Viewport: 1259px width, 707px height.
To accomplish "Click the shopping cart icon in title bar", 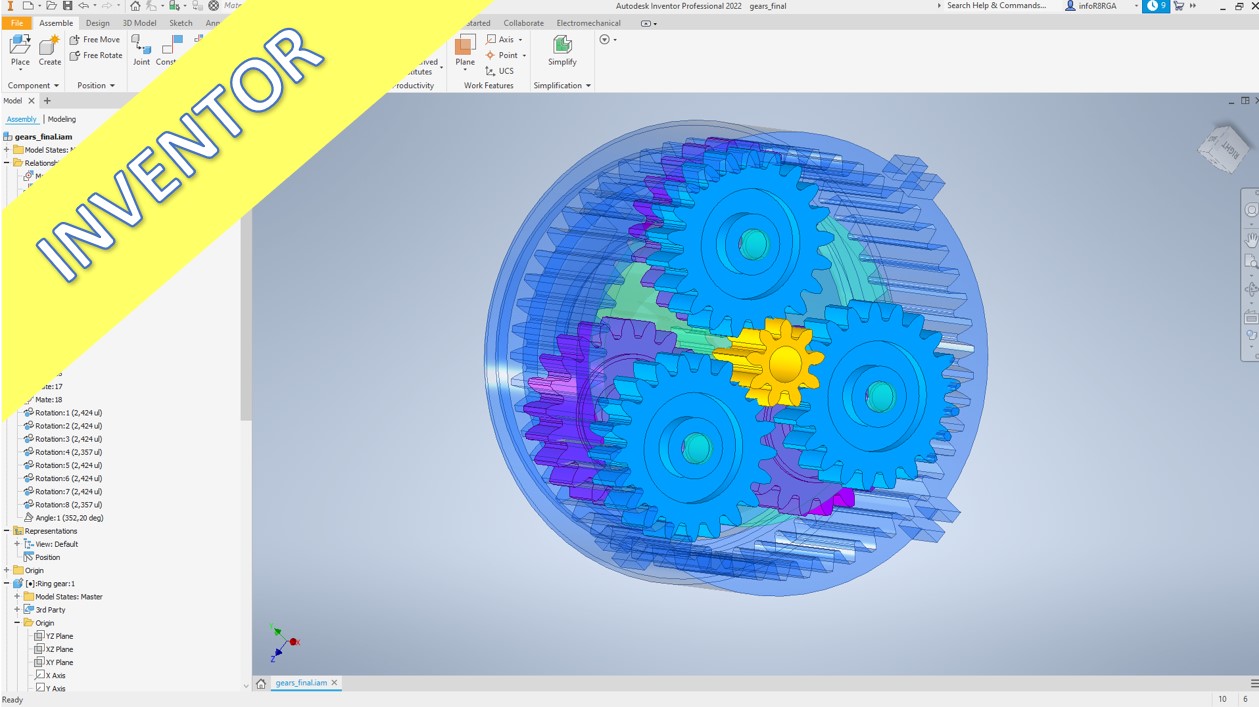I will pyautogui.click(x=1178, y=6).
